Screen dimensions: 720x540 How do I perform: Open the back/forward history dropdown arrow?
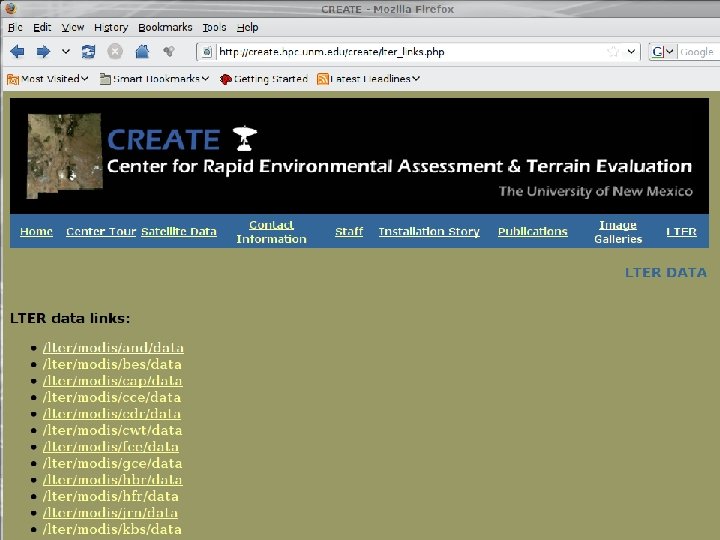tap(66, 51)
